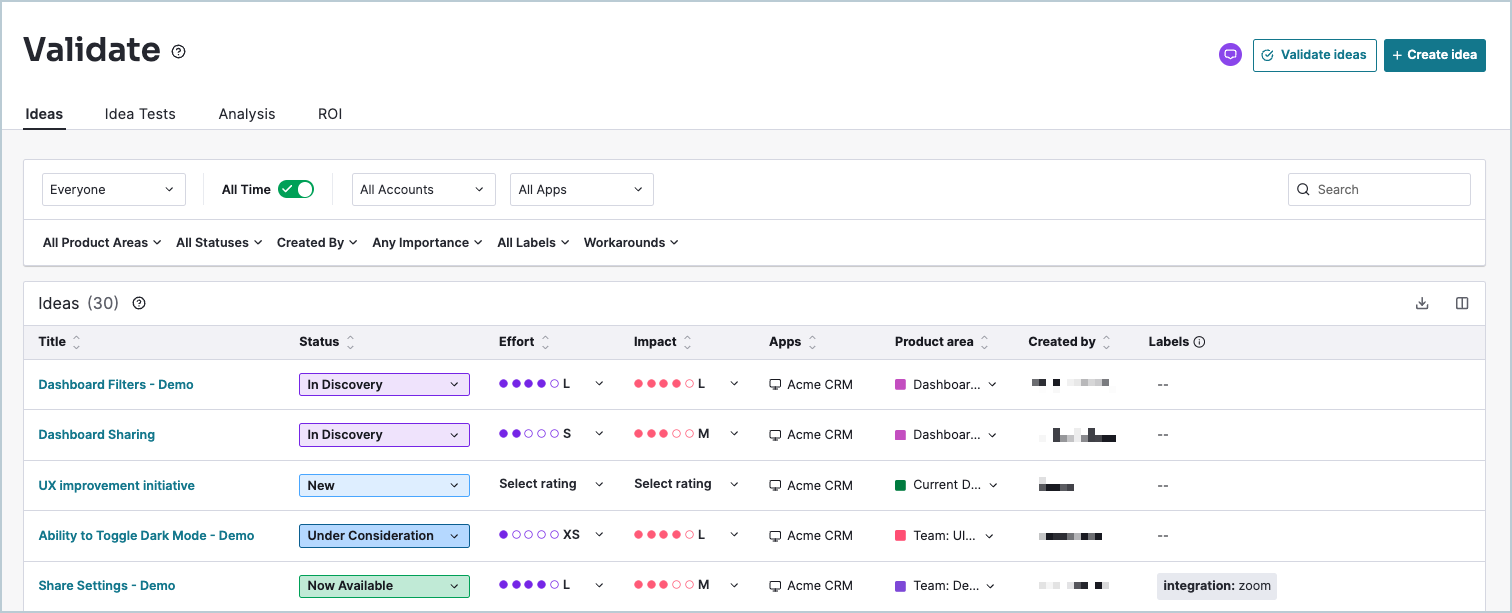
Task: Click the Ideas (30) table heading
Action: [x=78, y=303]
